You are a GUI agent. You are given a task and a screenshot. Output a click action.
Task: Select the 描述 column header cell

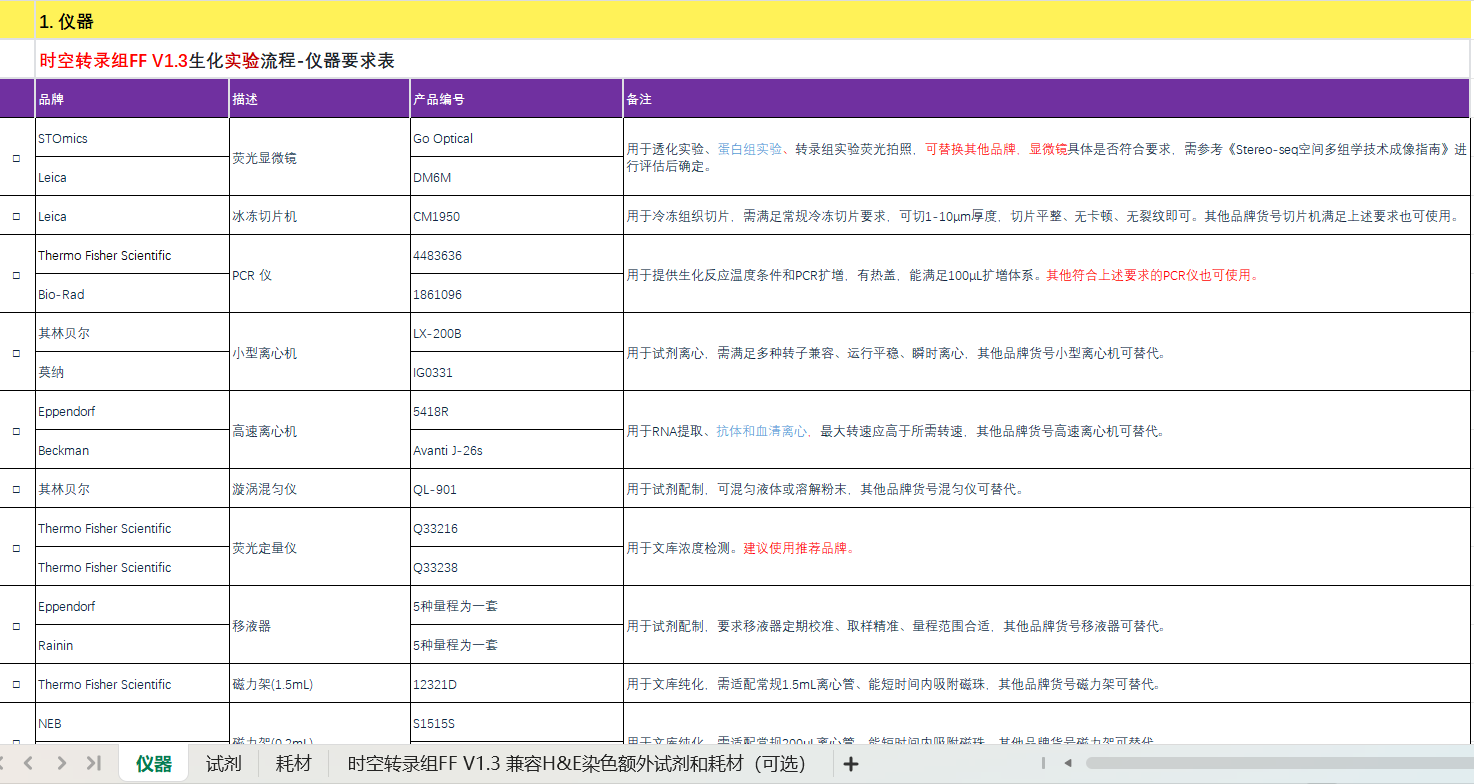pos(320,99)
